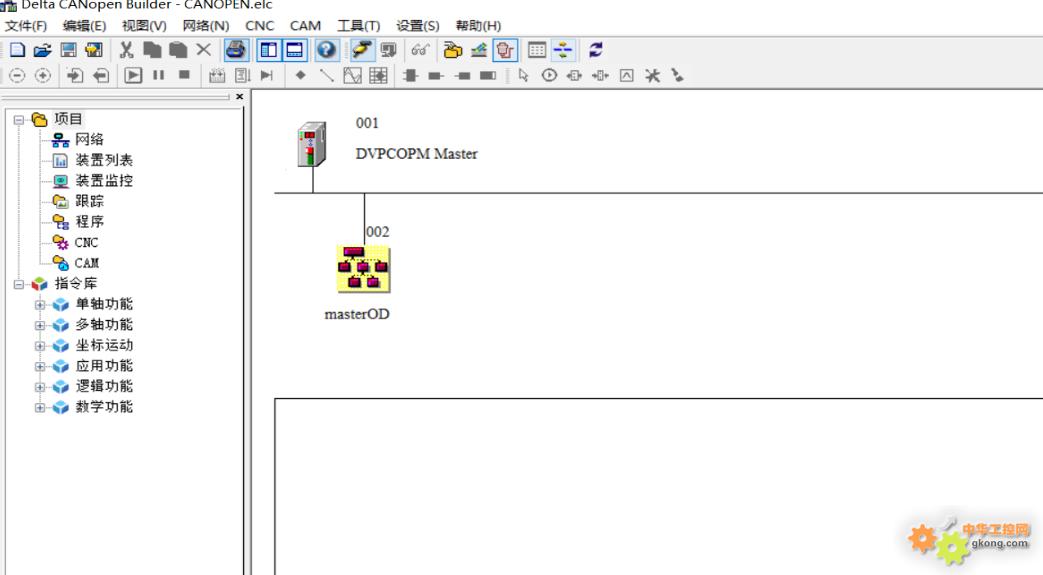The width and height of the screenshot is (1043, 575).
Task: Click the Cut scissors icon
Action: click(126, 50)
